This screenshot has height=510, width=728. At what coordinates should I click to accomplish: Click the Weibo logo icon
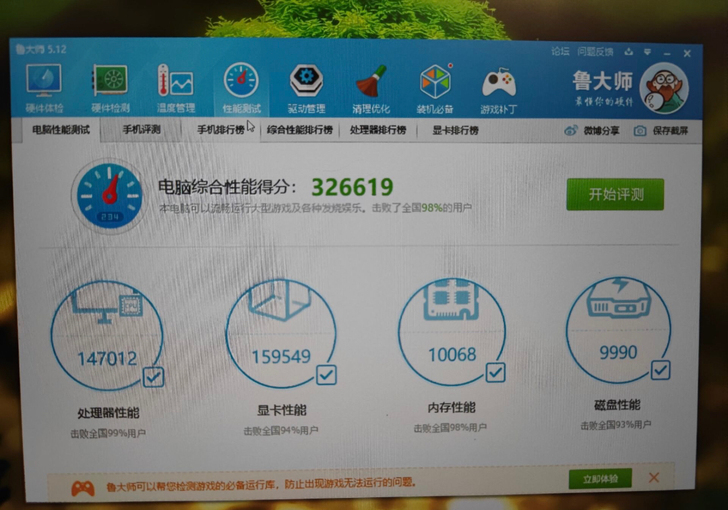pyautogui.click(x=571, y=131)
